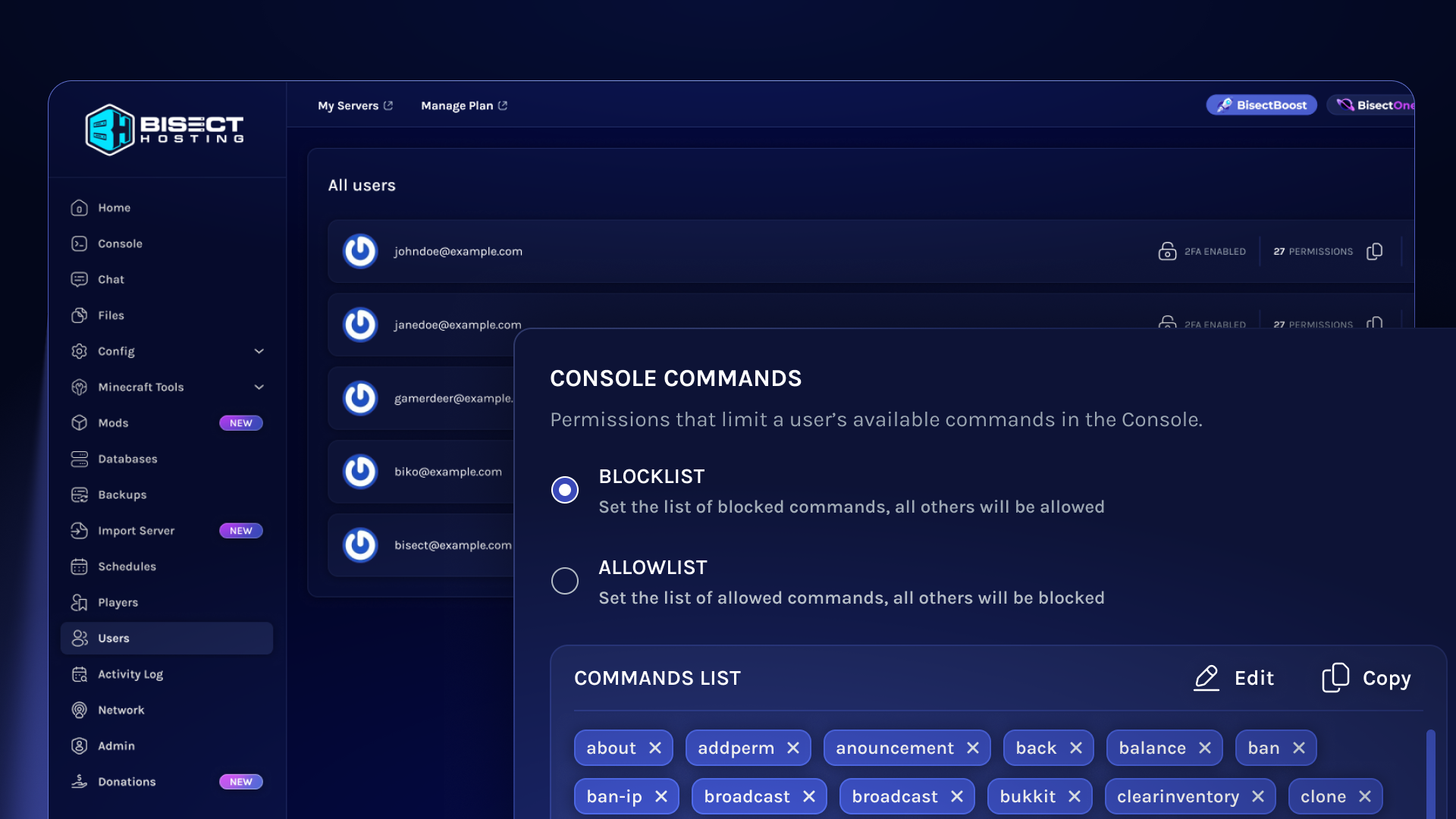Remove the 'addperm' command tag
Viewport: 1456px width, 819px height.
point(793,748)
